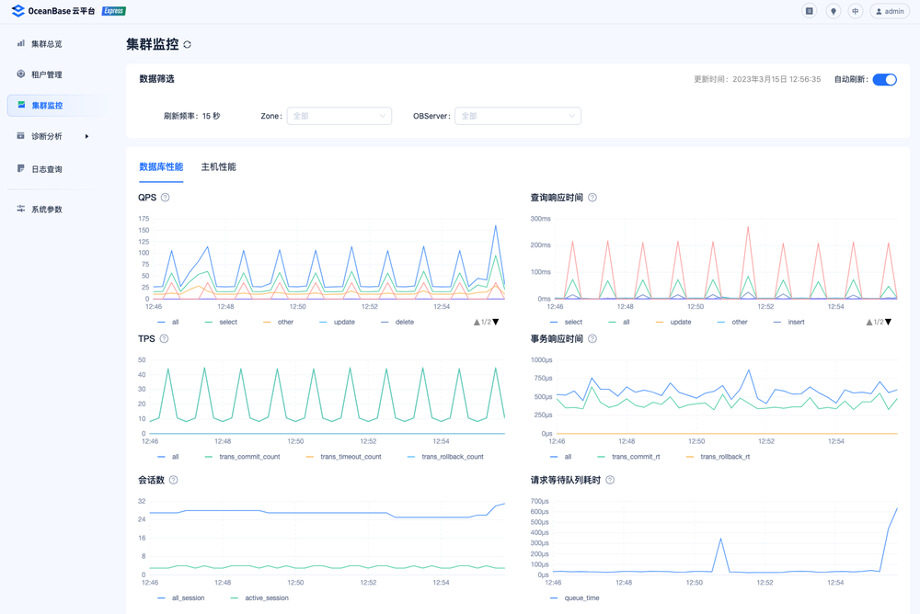This screenshot has height=614, width=920.
Task: Open the Zone dropdown
Action: (339, 116)
